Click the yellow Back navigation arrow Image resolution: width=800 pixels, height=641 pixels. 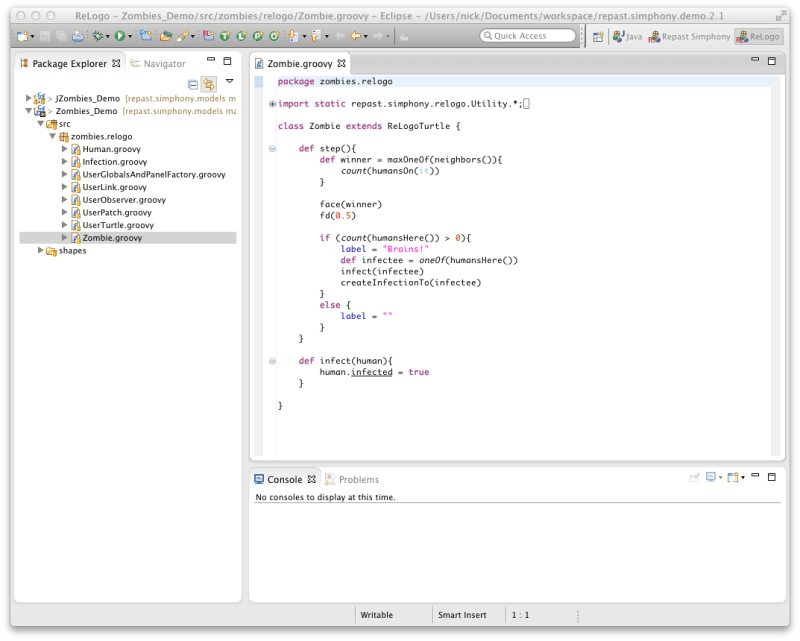click(356, 36)
